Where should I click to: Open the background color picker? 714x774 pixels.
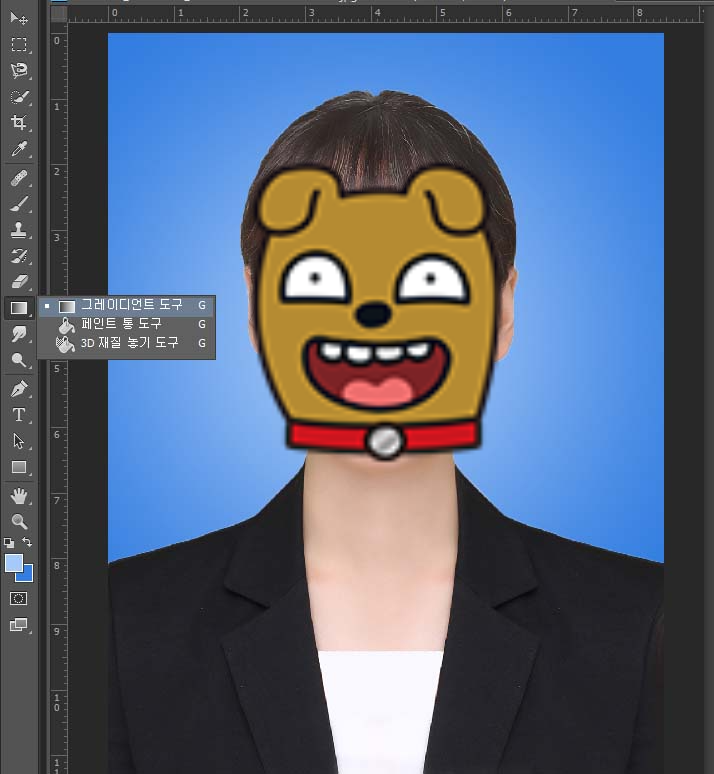pos(28,576)
